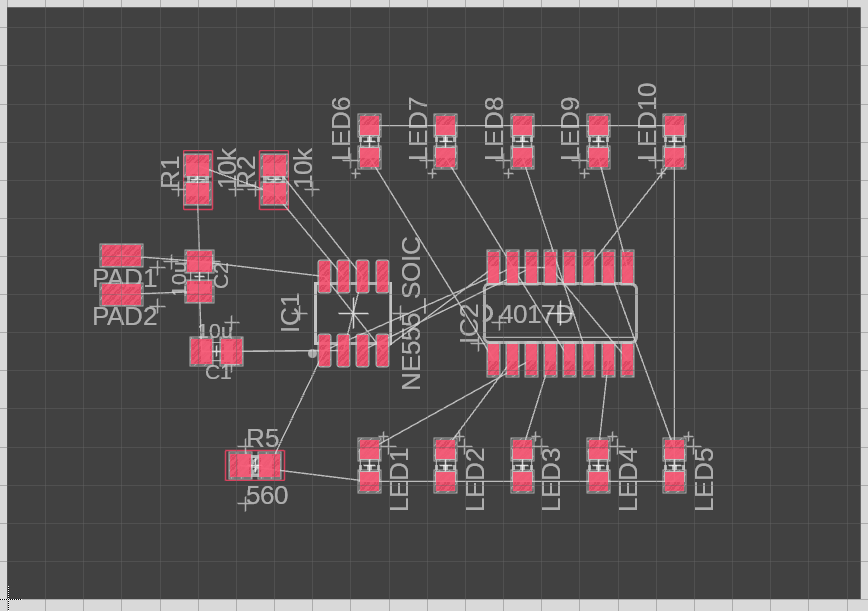Select the R2 resistor footprint
The image size is (868, 611).
click(x=274, y=179)
